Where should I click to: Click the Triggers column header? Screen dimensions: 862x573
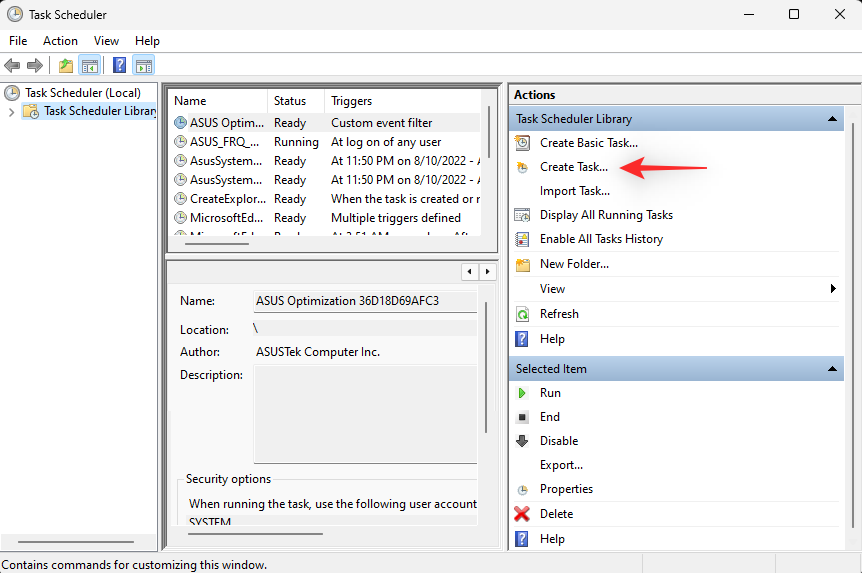click(x=352, y=101)
